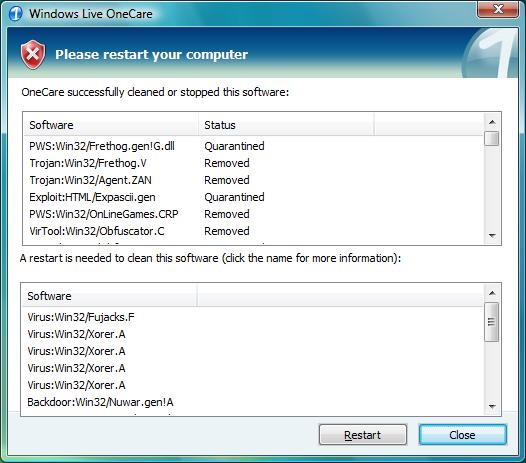Select the PWS:Win32/Frethog.gen!G.dll entry

(102, 146)
